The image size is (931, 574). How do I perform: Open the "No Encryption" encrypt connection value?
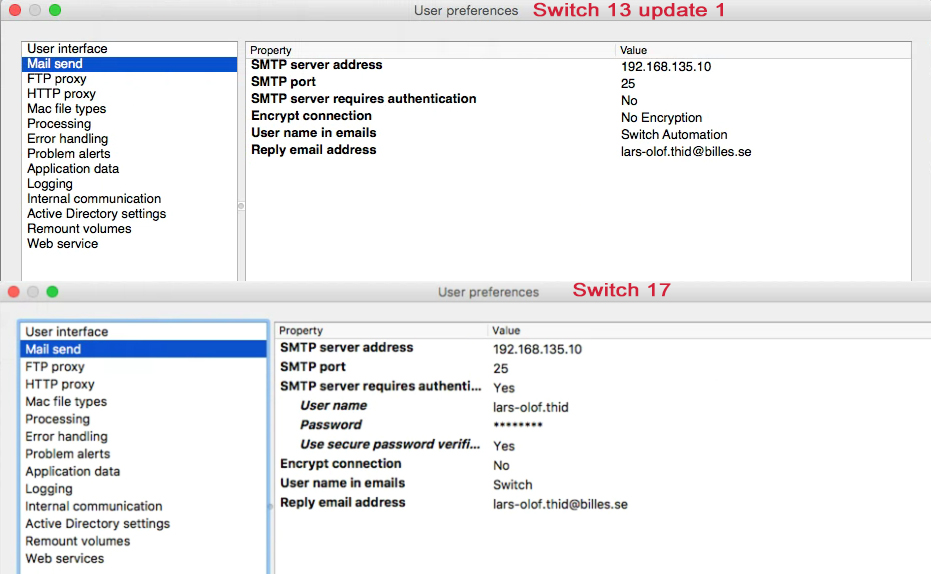(x=661, y=118)
